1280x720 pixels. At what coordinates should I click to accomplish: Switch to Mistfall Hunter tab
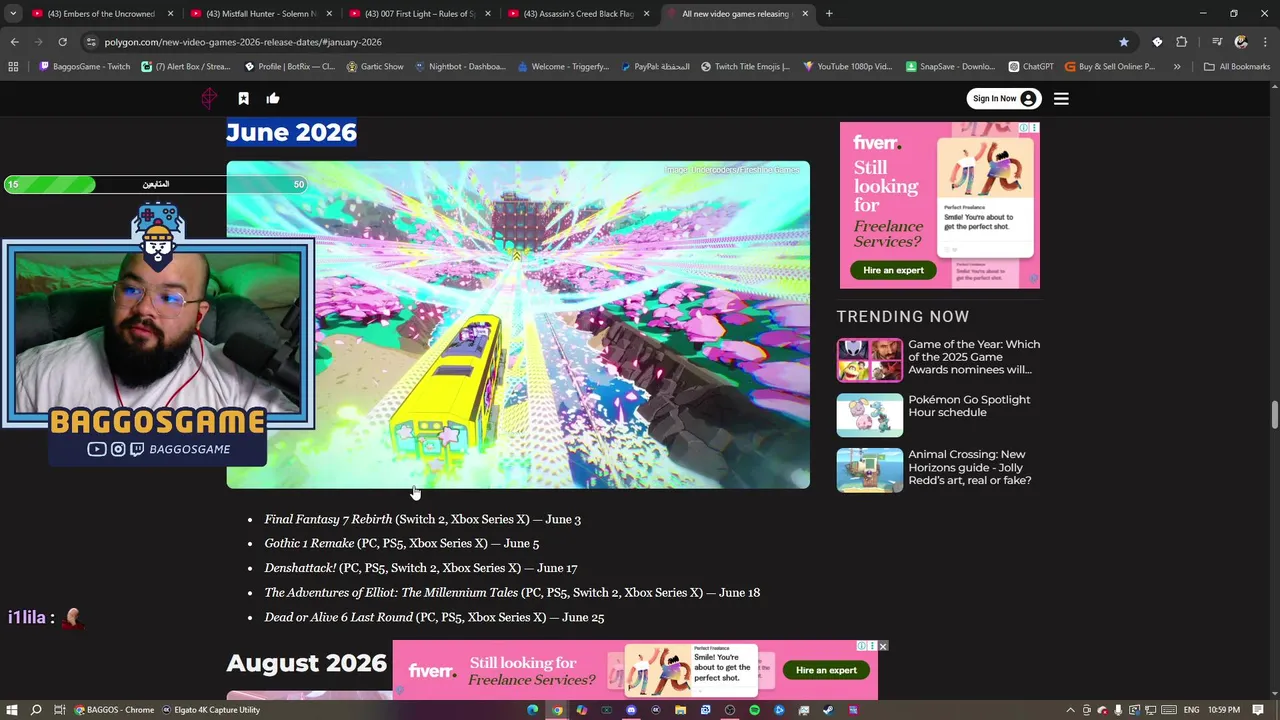[262, 14]
